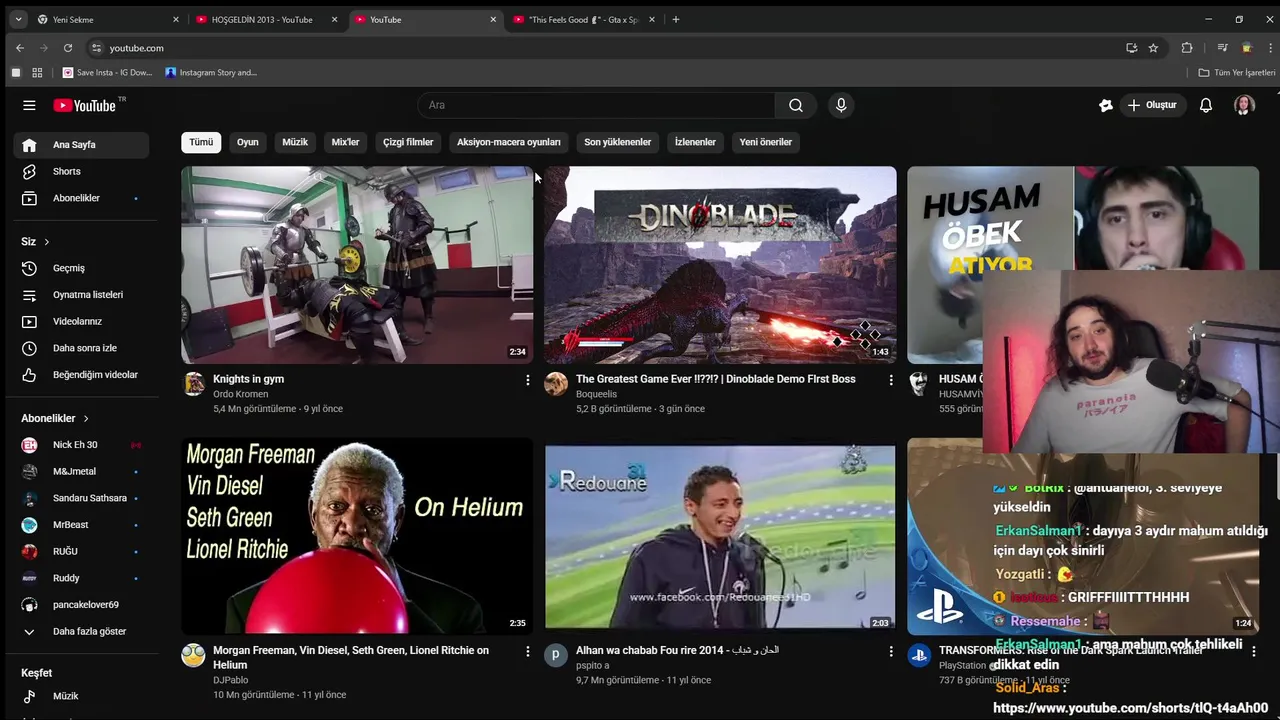
Task: Select the Müzik filter chip
Action: 295,142
